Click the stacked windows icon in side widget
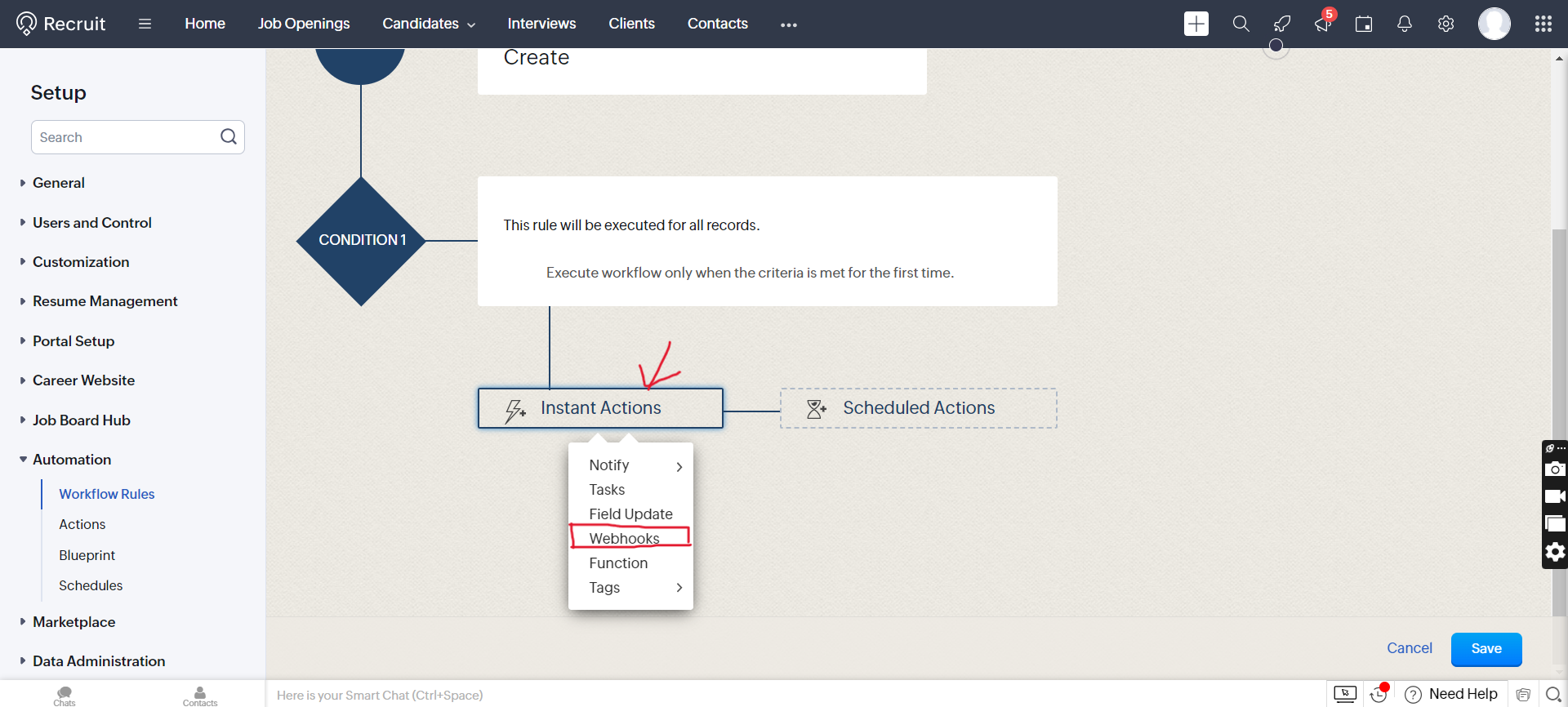This screenshot has height=707, width=1568. coord(1555,524)
